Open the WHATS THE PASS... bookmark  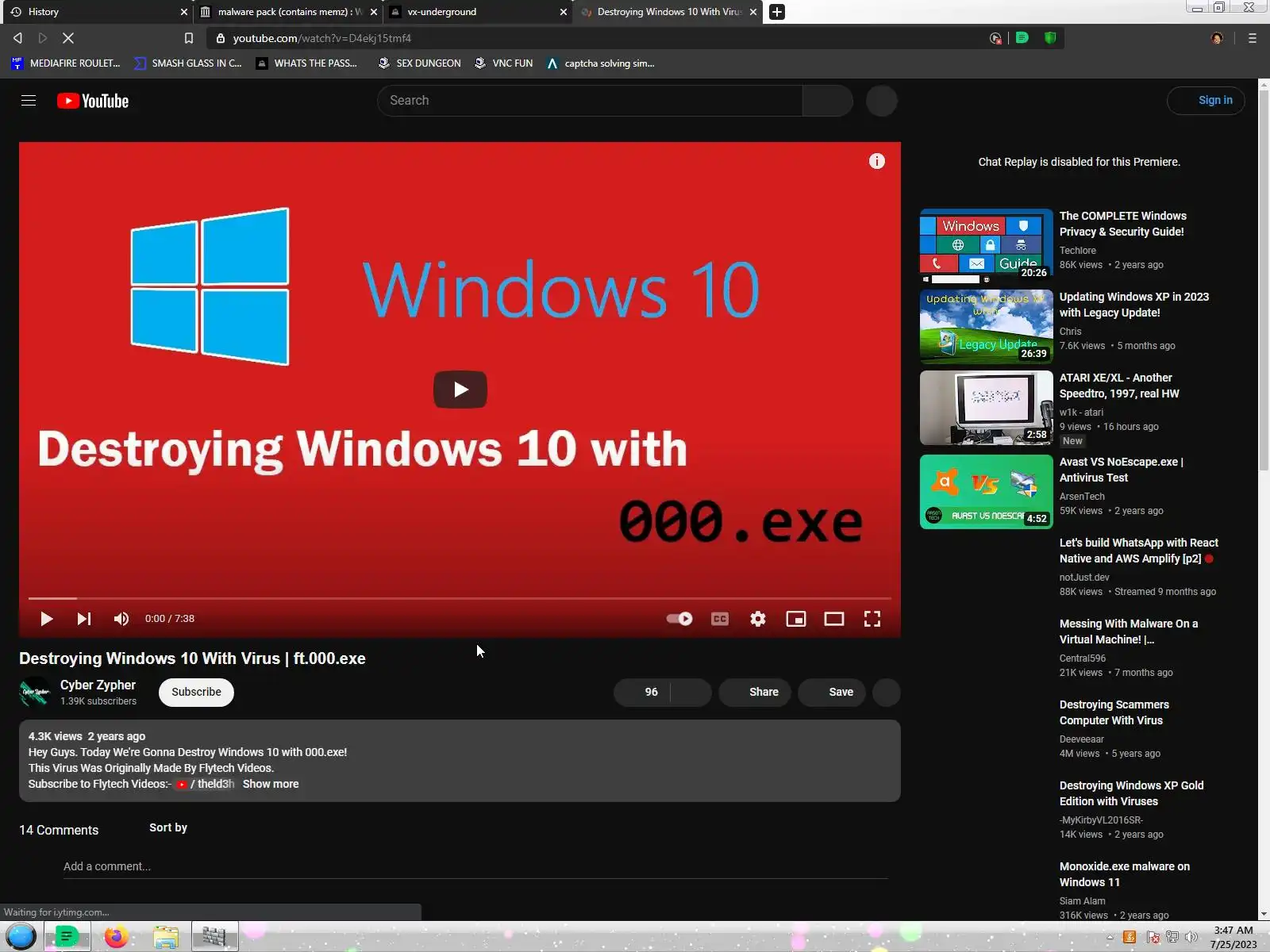[x=306, y=63]
